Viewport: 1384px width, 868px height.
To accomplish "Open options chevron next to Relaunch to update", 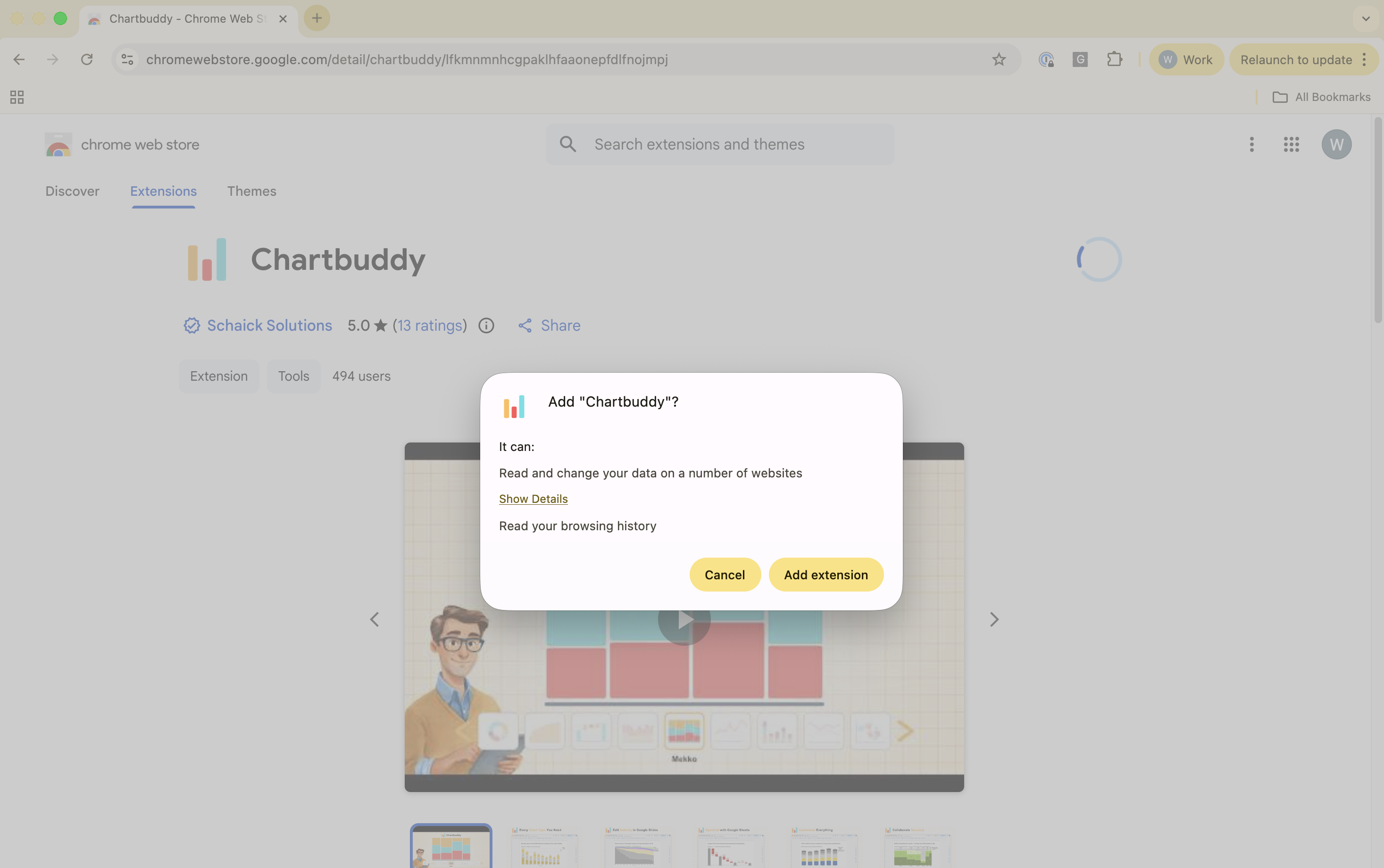I will [x=1365, y=59].
